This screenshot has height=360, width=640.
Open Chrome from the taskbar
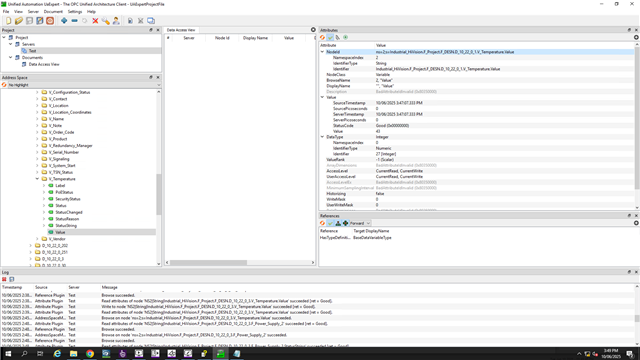(90, 353)
